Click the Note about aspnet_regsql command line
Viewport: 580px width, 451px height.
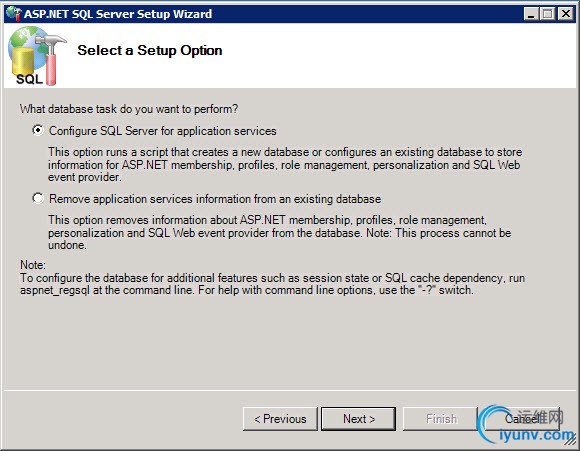[x=273, y=284]
